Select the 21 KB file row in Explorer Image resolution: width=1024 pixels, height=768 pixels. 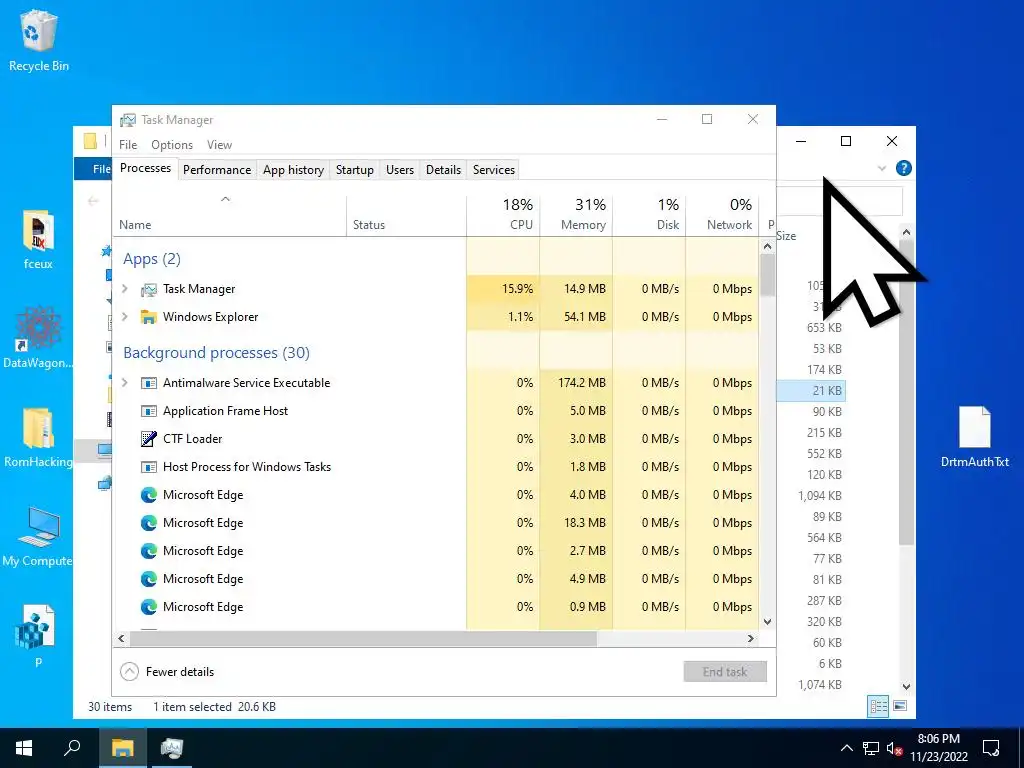tap(811, 391)
